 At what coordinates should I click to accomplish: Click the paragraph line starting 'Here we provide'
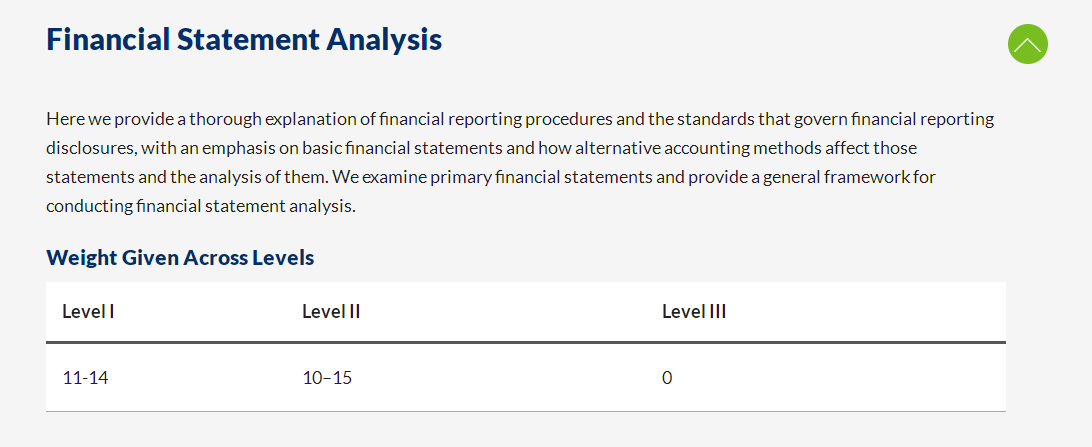click(520, 119)
